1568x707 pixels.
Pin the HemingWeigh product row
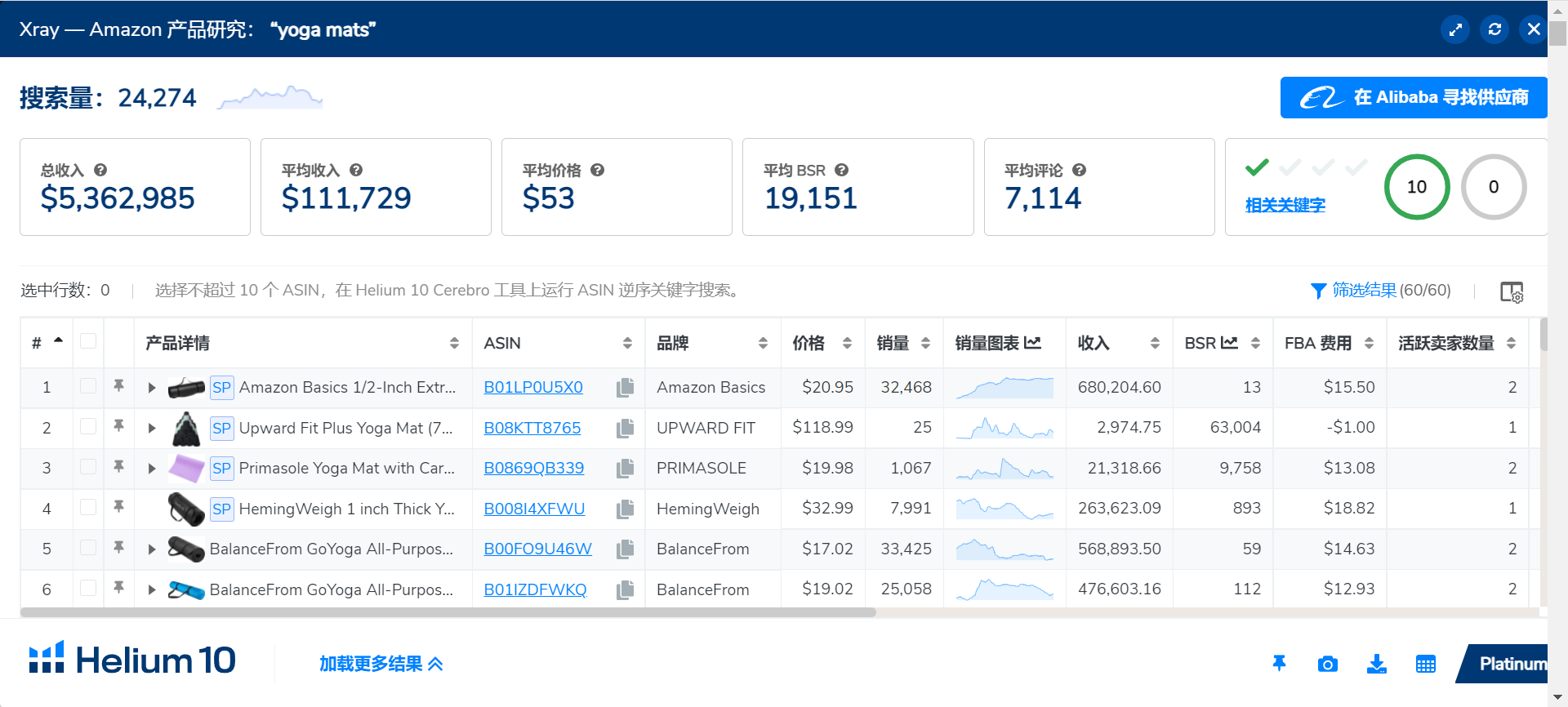point(119,508)
